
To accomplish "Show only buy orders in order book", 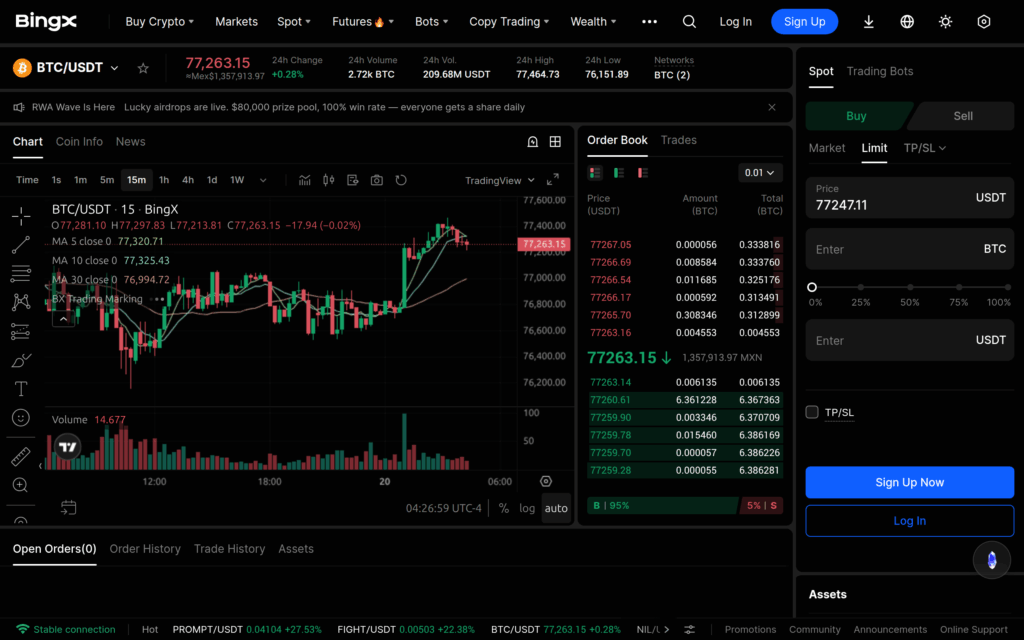I will [618, 173].
